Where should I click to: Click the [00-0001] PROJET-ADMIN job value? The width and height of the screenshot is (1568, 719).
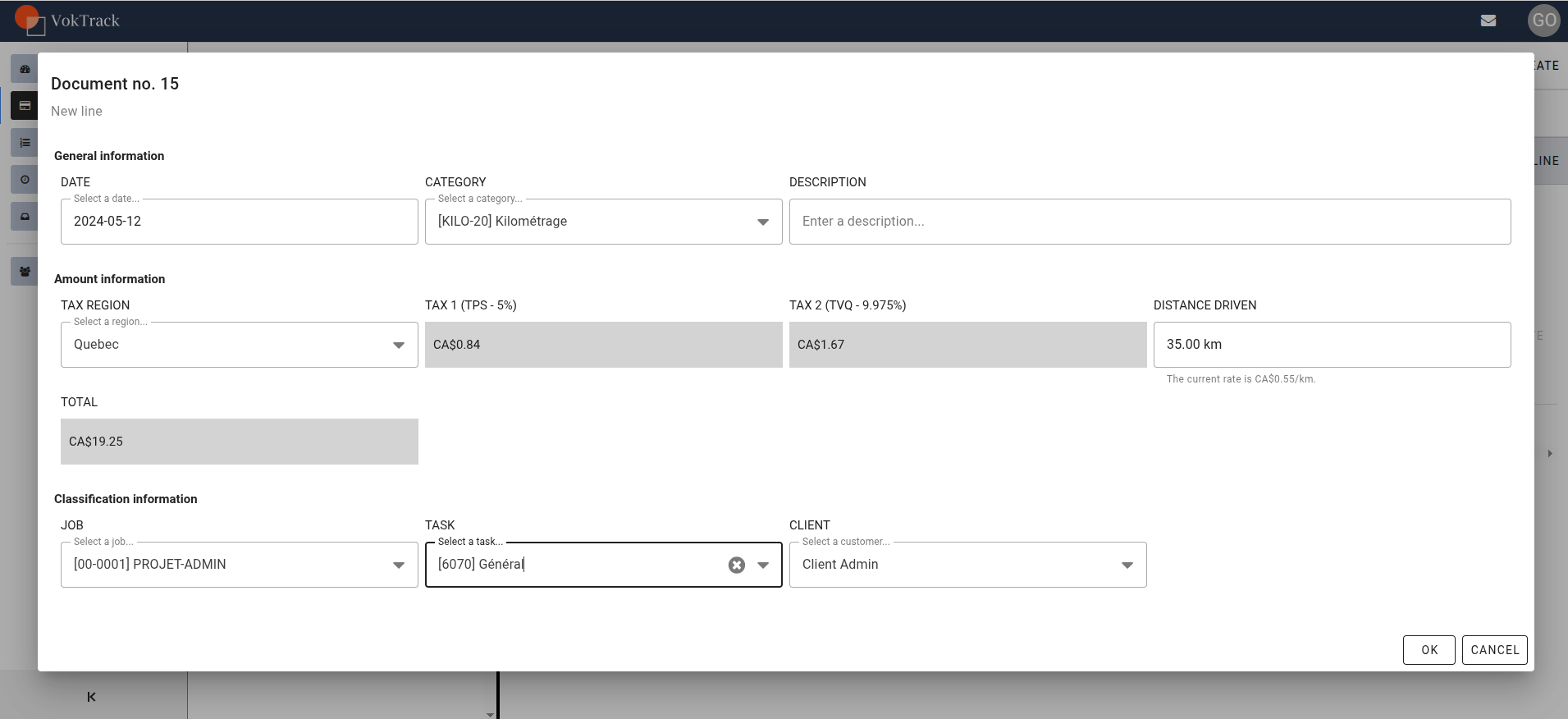[x=150, y=565]
